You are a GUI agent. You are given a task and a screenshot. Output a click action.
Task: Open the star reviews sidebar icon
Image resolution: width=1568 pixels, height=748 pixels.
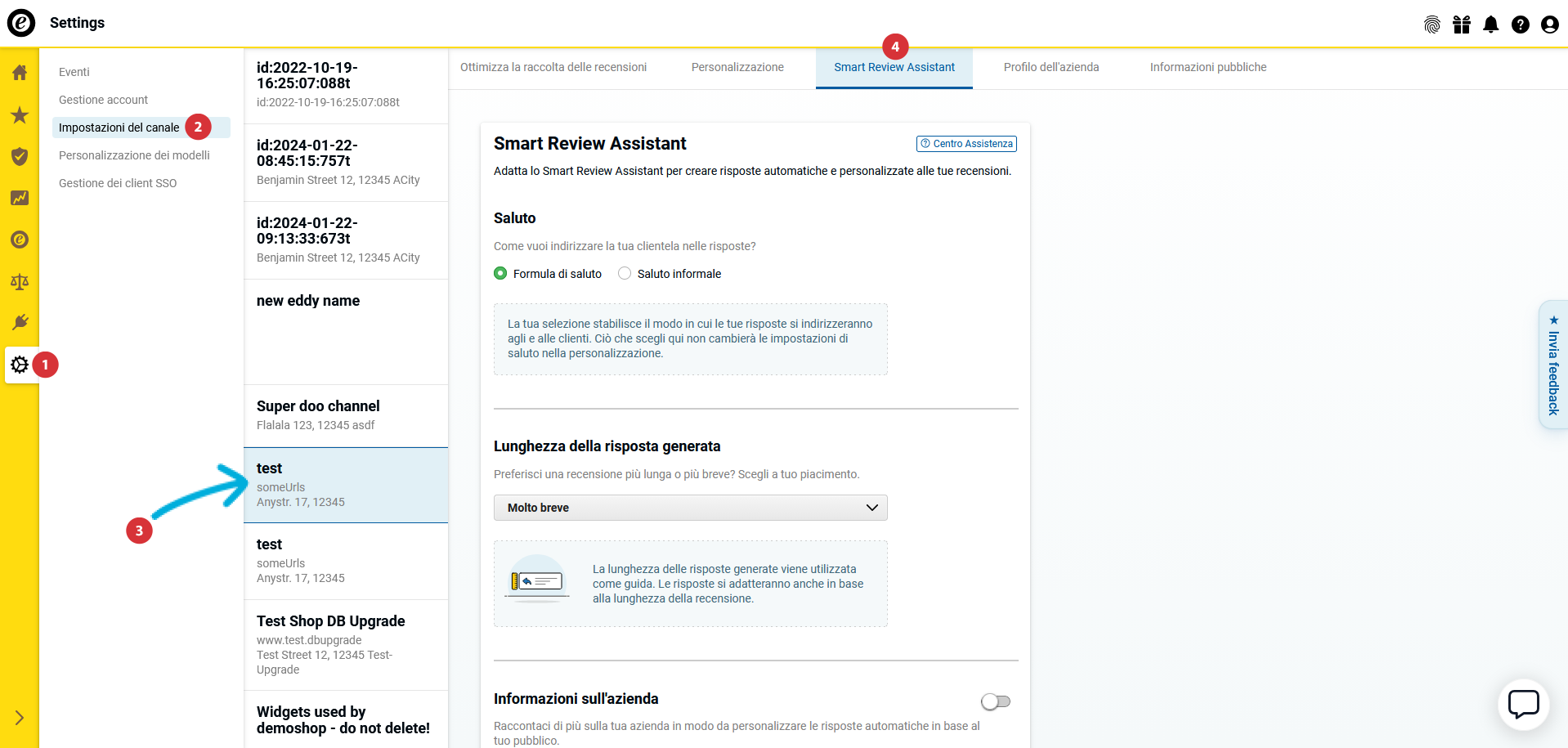point(20,115)
